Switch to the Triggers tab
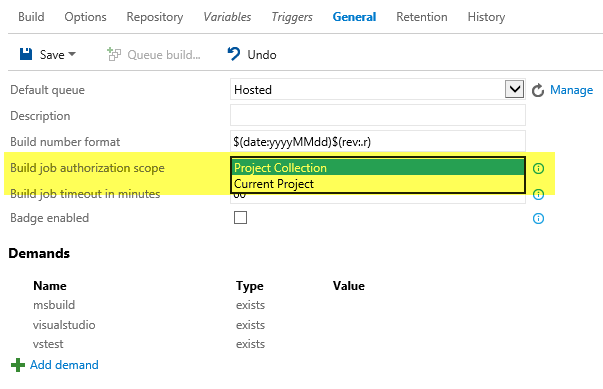Viewport: 603px width, 389px height. click(292, 17)
